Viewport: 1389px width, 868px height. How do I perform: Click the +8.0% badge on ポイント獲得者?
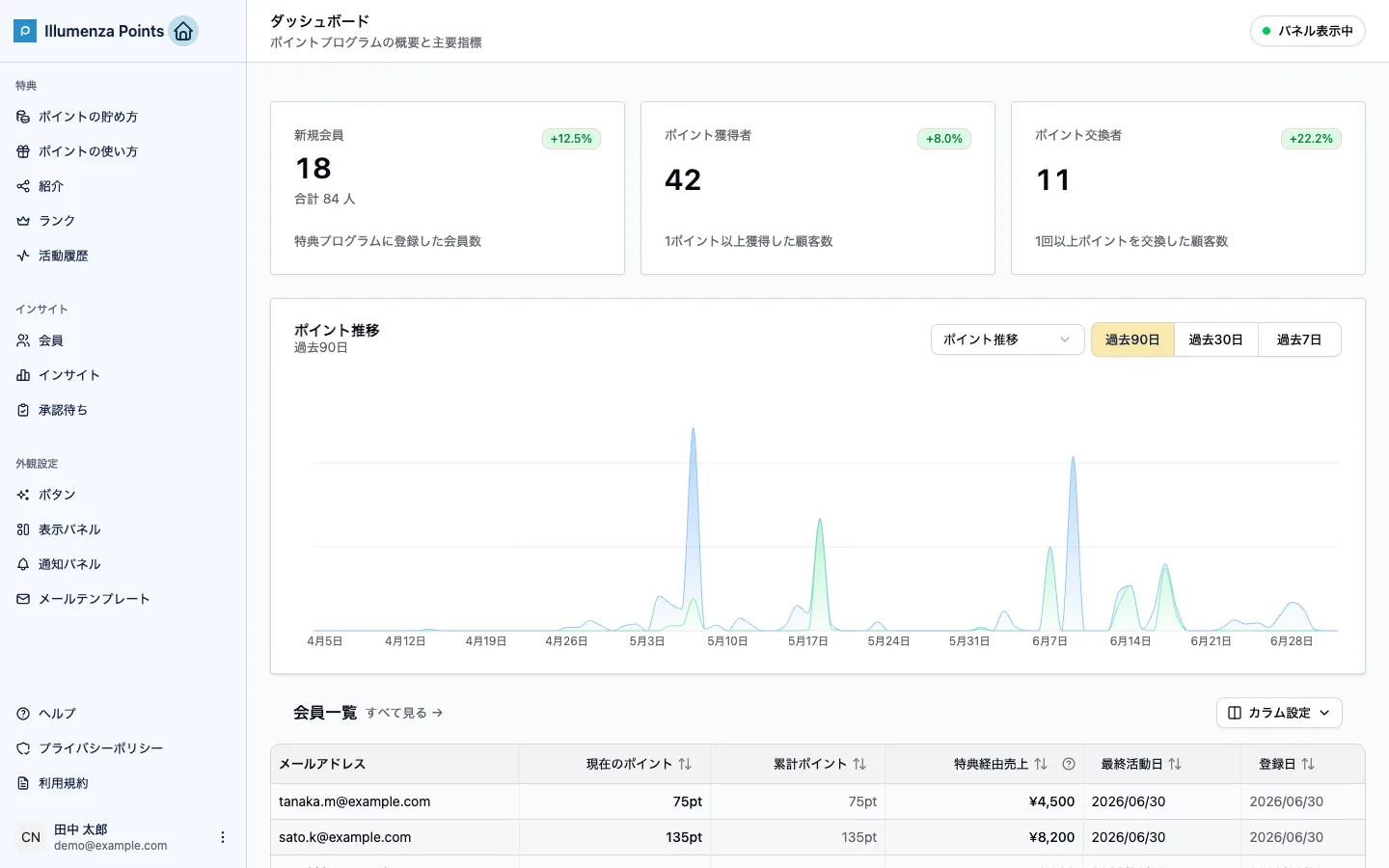(944, 139)
